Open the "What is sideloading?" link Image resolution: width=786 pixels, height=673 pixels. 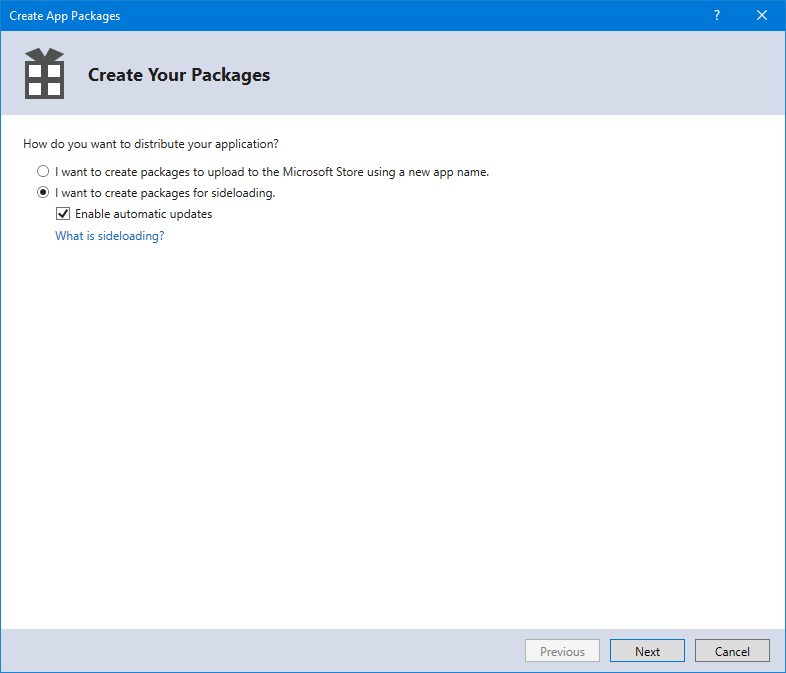click(109, 236)
